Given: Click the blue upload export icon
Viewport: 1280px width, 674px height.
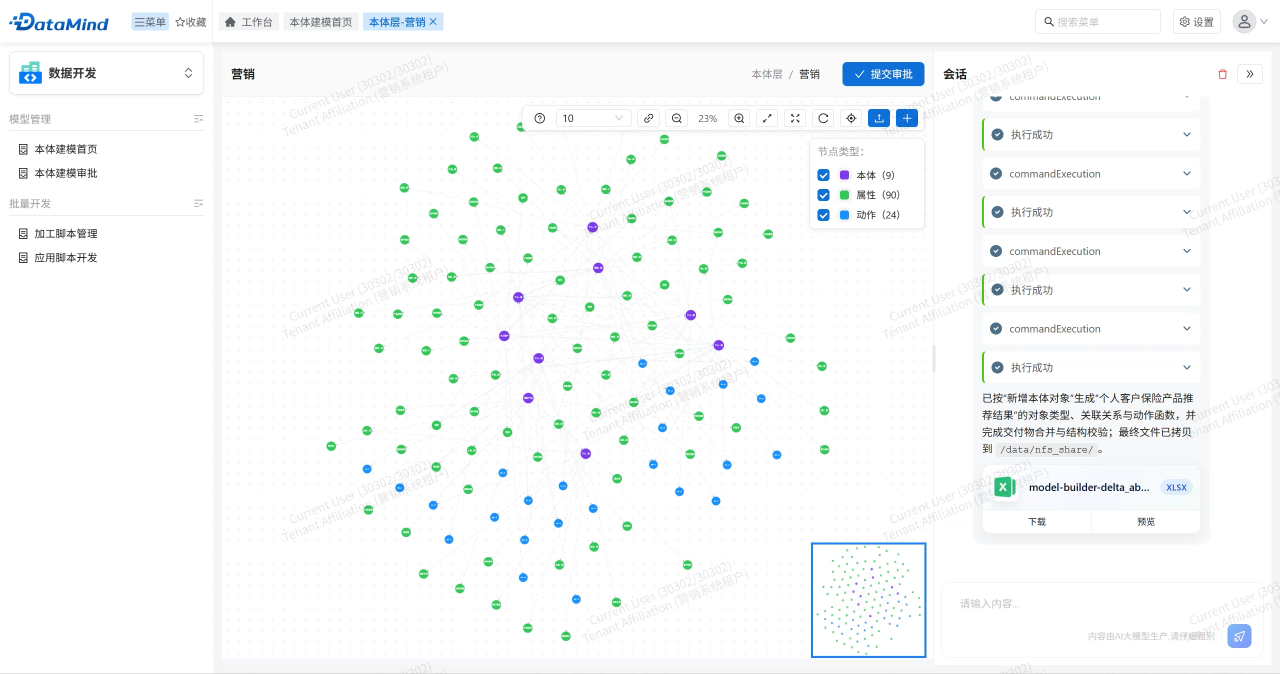Looking at the screenshot, I should tap(879, 118).
